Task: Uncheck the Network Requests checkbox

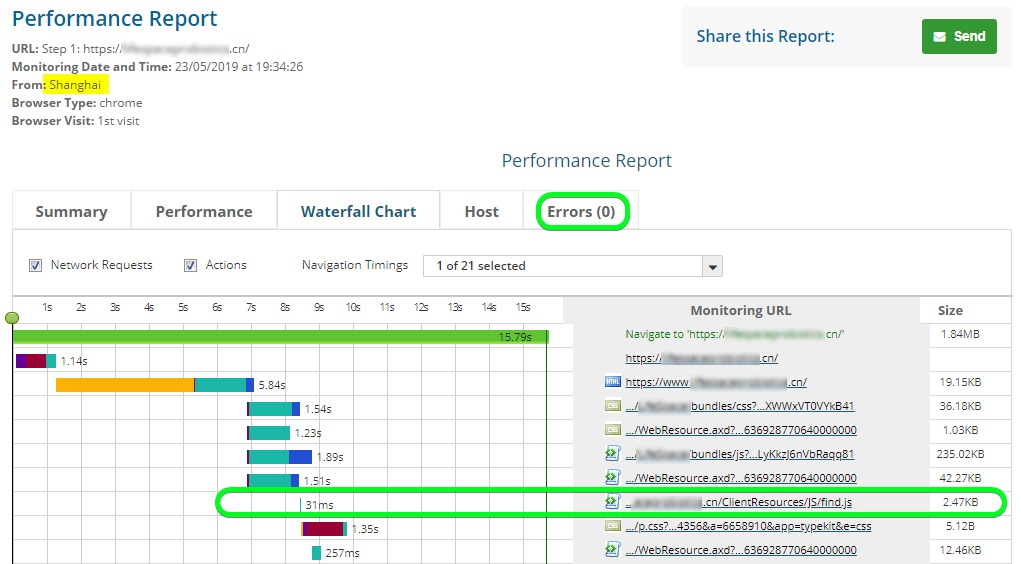Action: [36, 266]
